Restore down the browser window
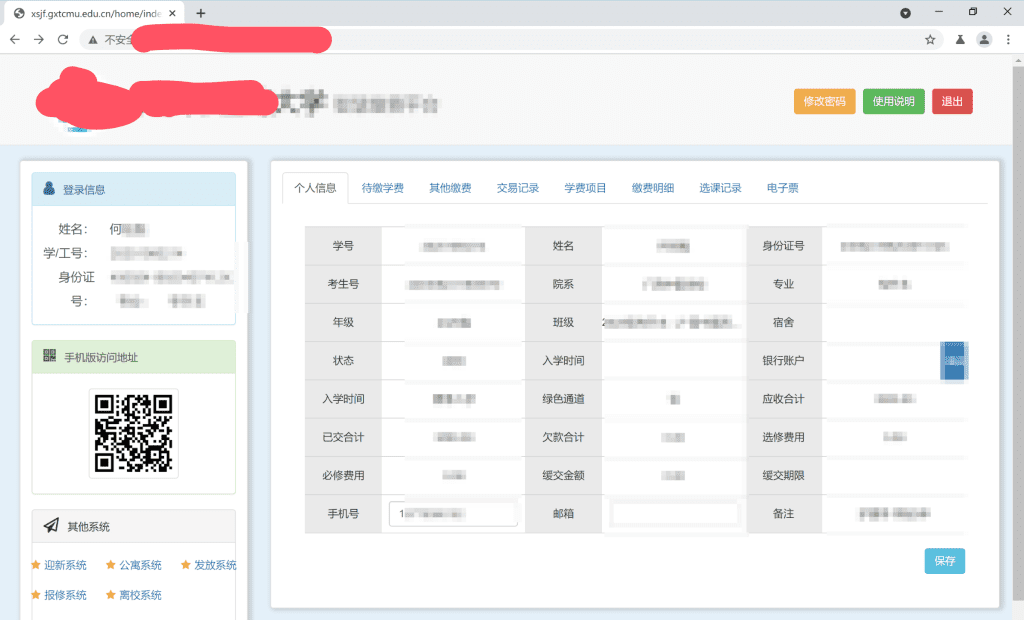Screen dimensions: 1024x620 click(972, 12)
